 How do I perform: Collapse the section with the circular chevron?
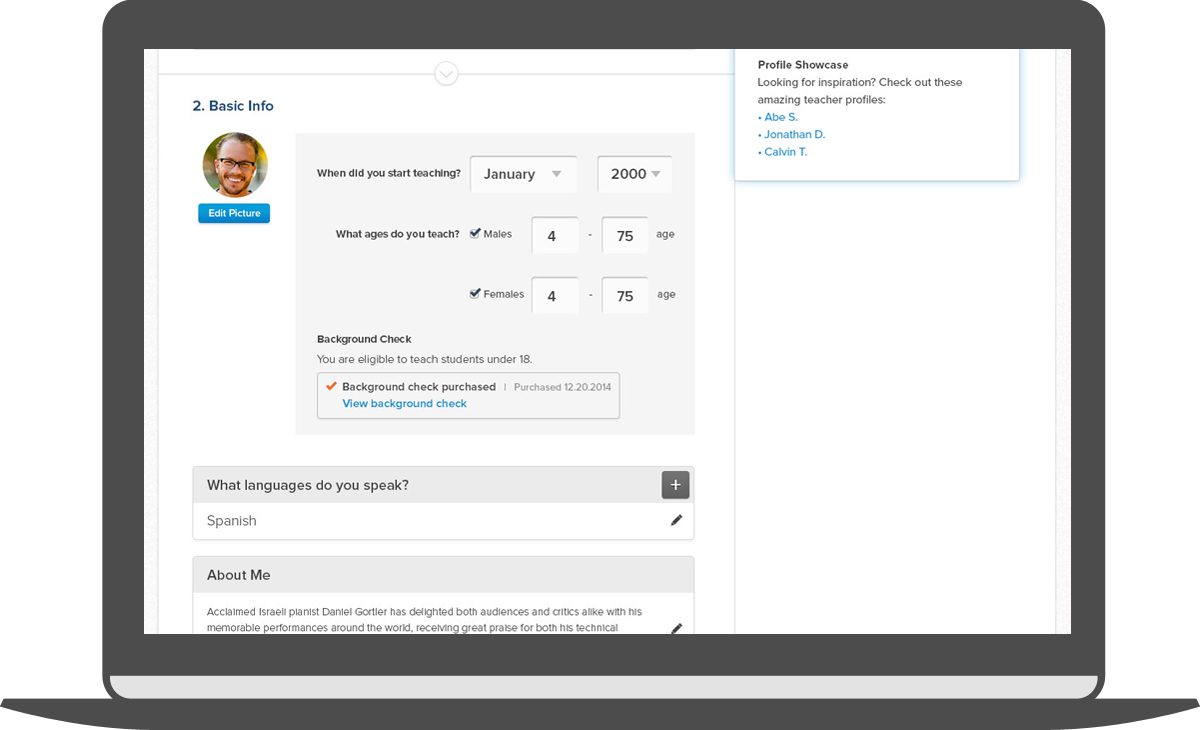click(446, 73)
